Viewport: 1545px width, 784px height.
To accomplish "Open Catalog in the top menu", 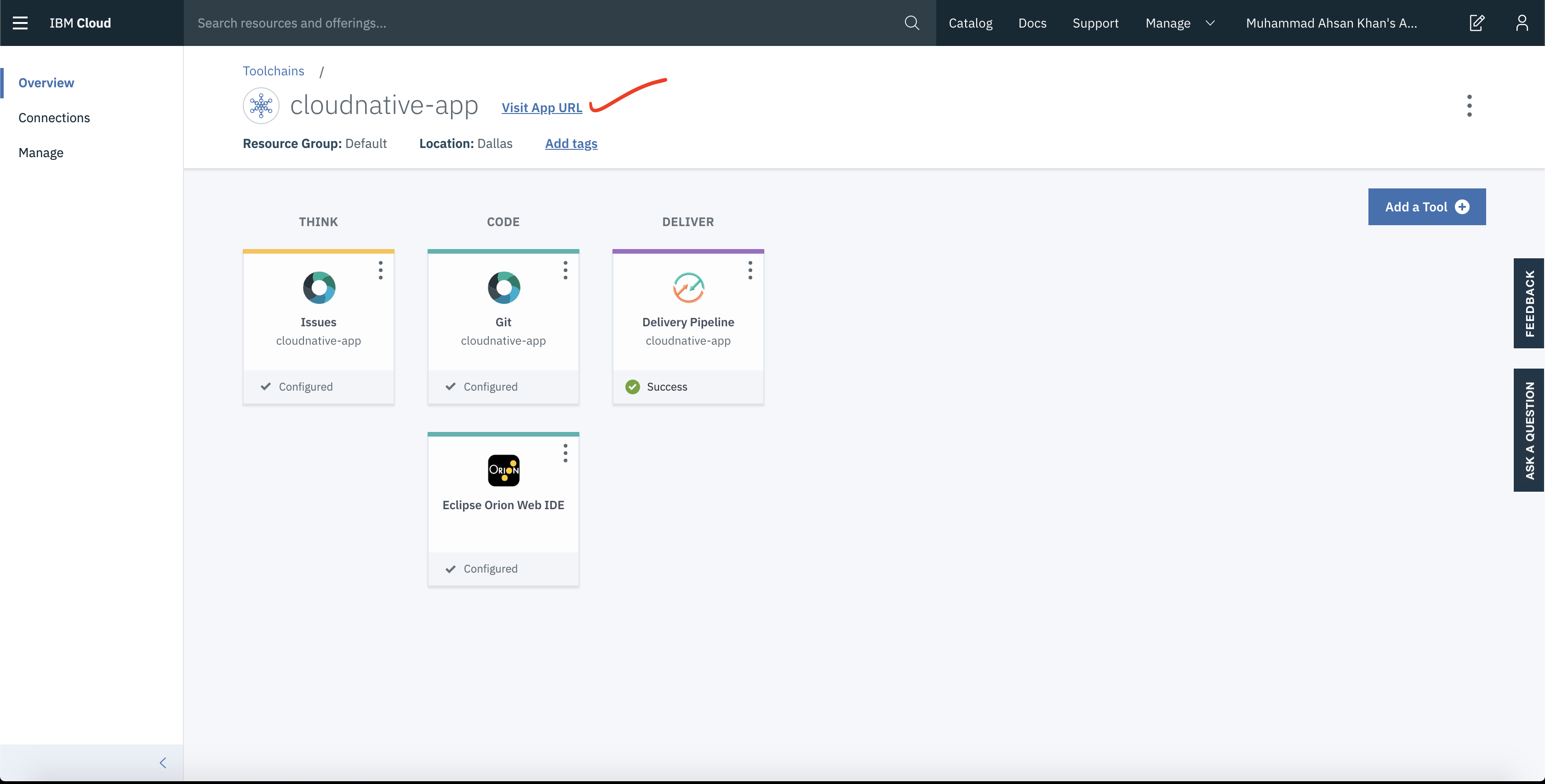I will tap(970, 23).
